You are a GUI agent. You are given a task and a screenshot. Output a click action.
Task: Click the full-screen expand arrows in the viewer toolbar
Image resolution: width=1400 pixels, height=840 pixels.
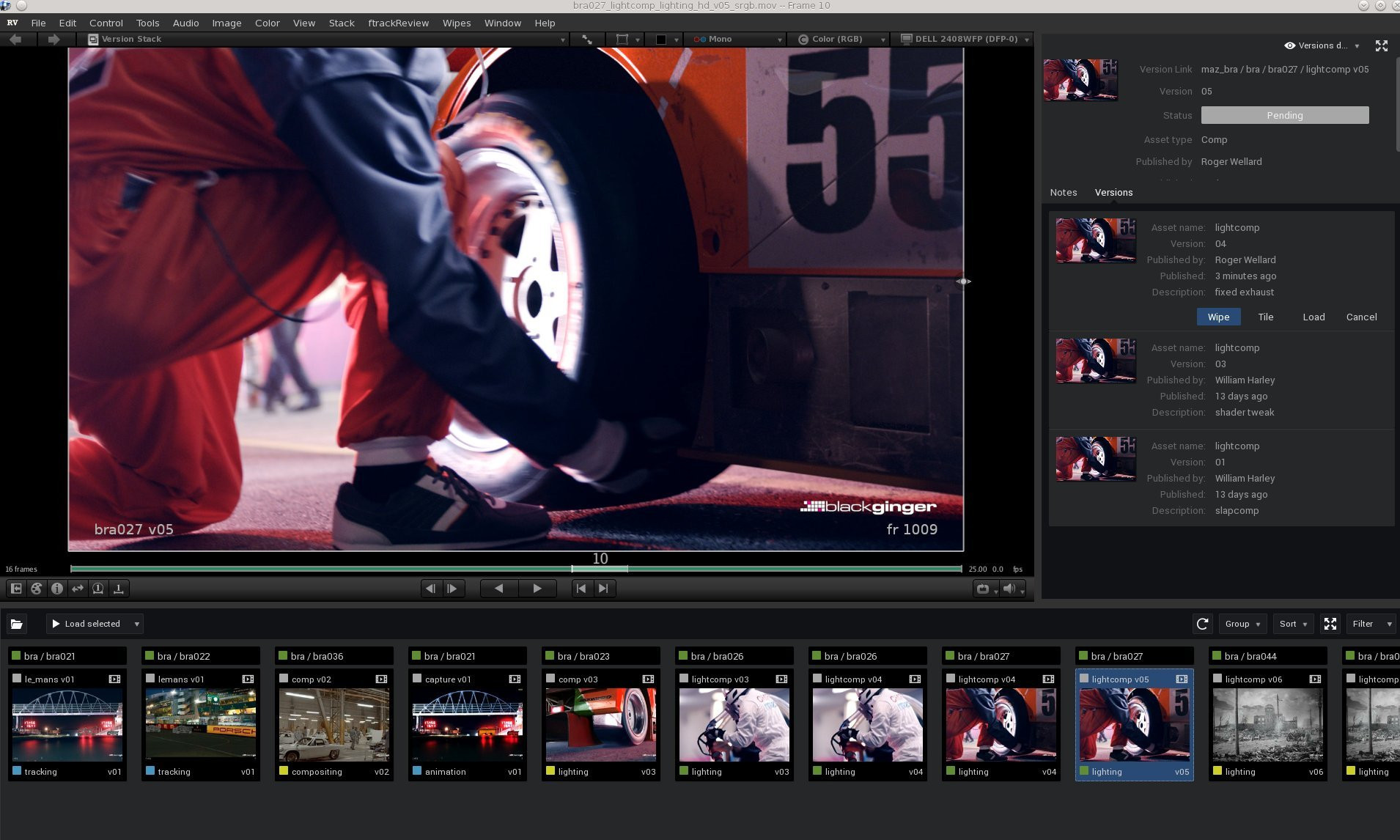click(587, 40)
